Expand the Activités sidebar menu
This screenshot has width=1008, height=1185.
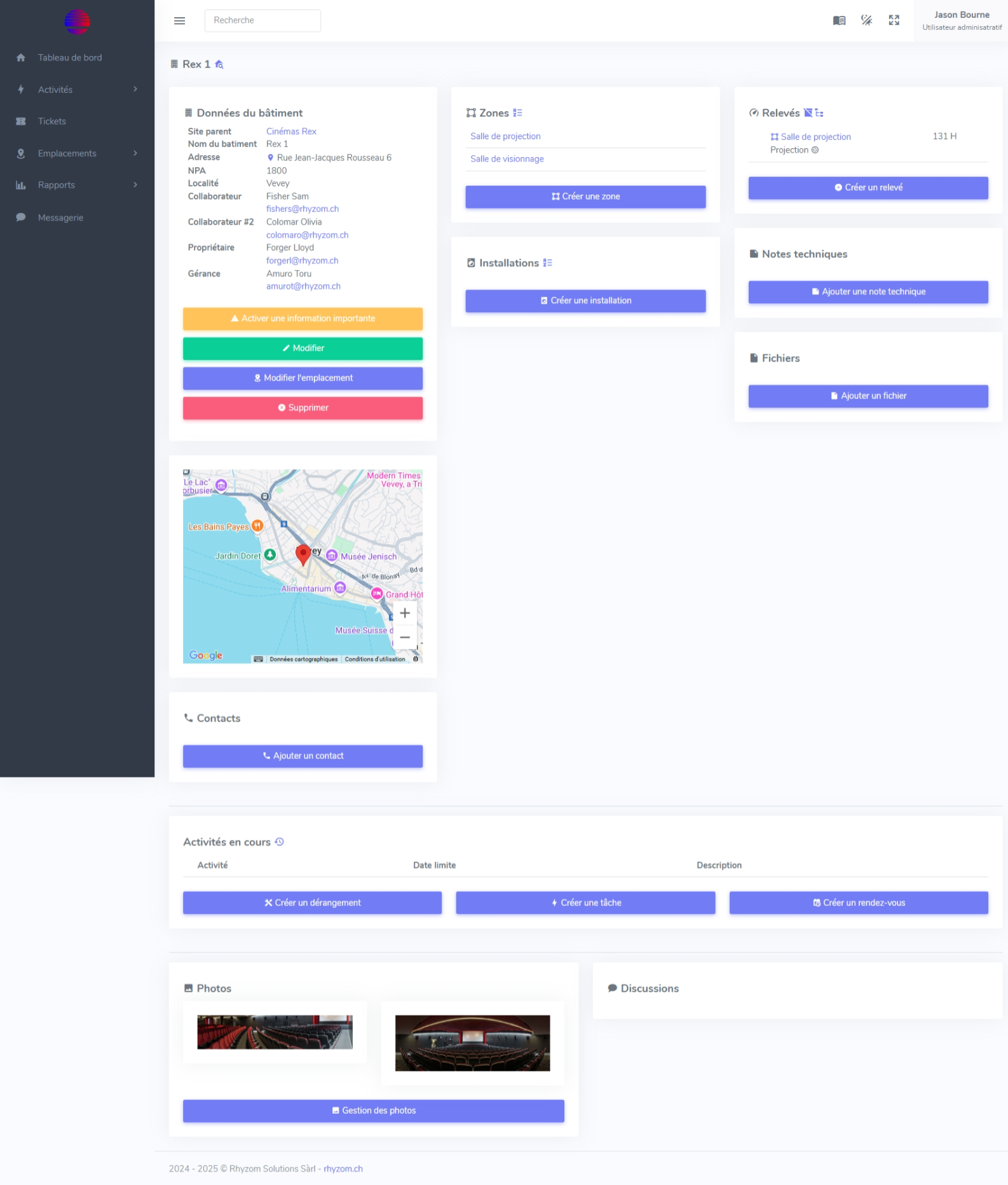pyautogui.click(x=77, y=90)
